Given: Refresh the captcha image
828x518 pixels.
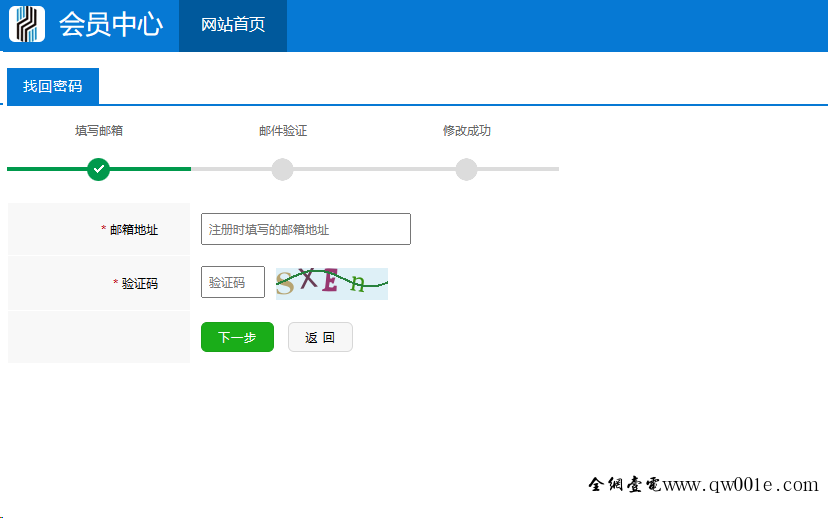Looking at the screenshot, I should pos(331,283).
